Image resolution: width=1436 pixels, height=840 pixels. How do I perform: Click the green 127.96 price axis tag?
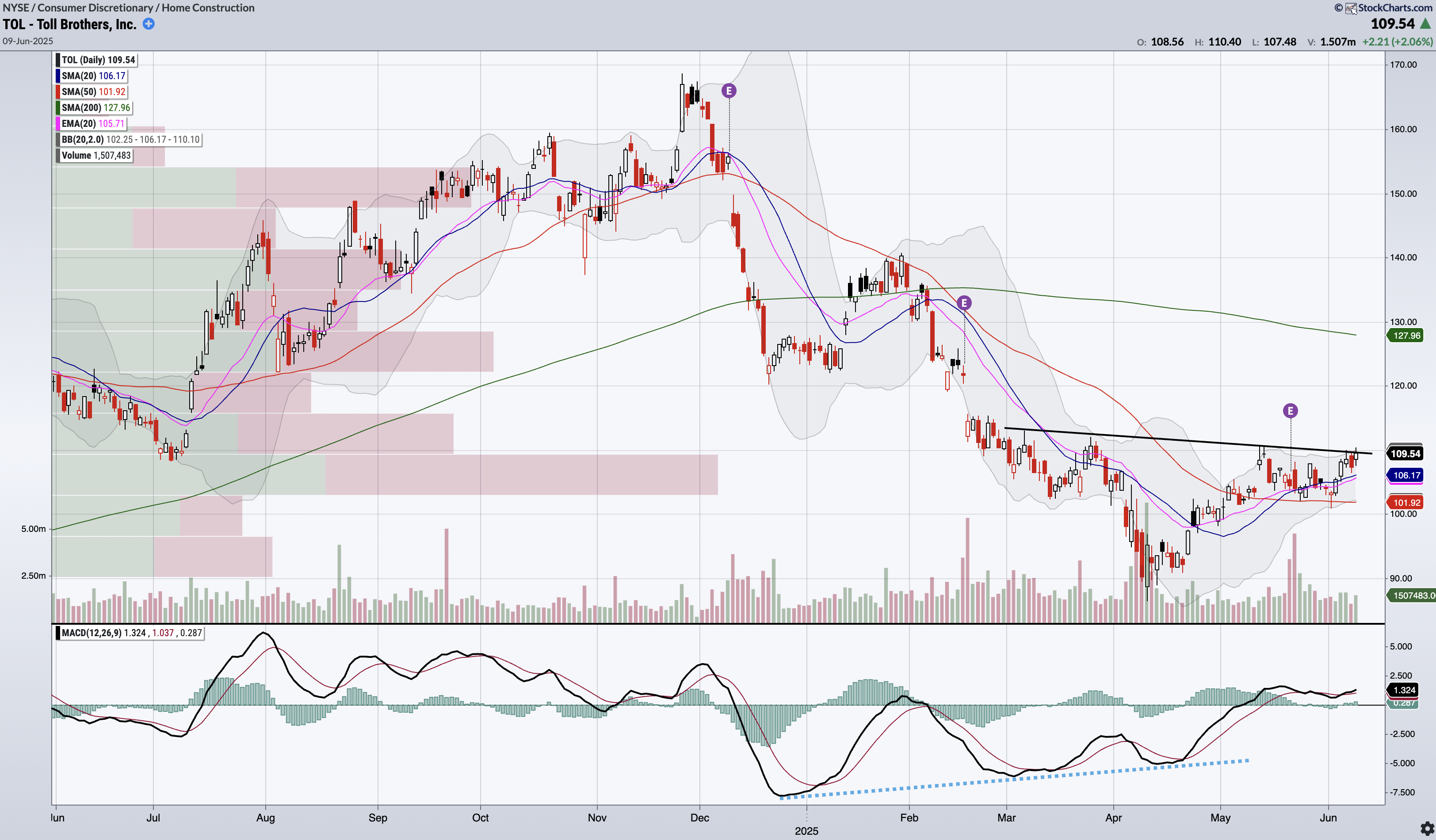(x=1406, y=336)
